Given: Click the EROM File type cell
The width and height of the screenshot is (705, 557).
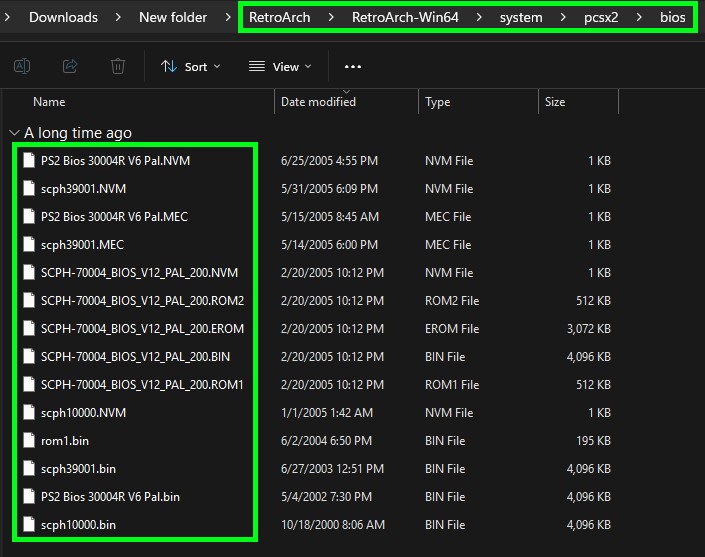Looking at the screenshot, I should pyautogui.click(x=452, y=329).
